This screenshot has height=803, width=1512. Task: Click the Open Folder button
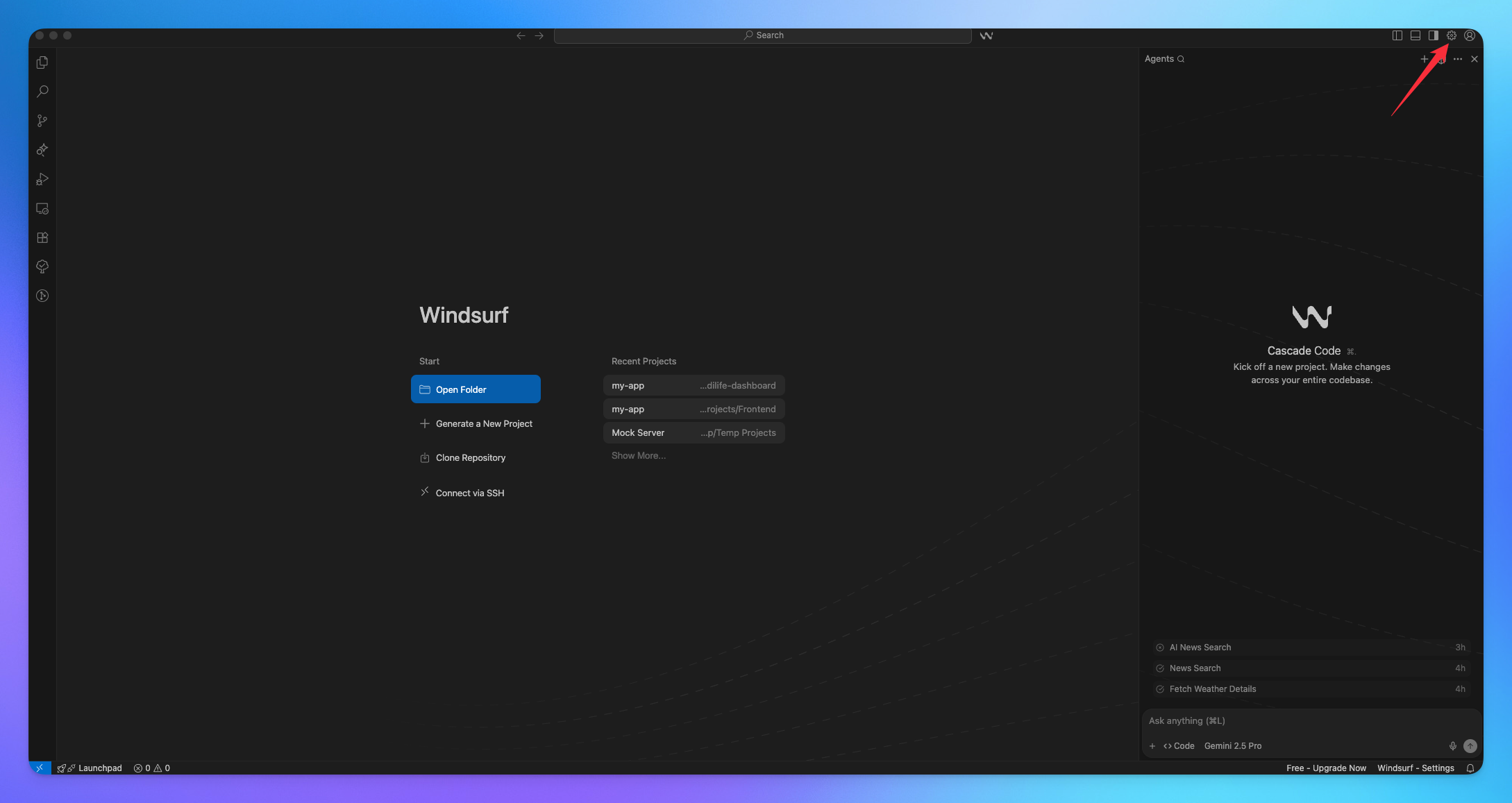(476, 389)
